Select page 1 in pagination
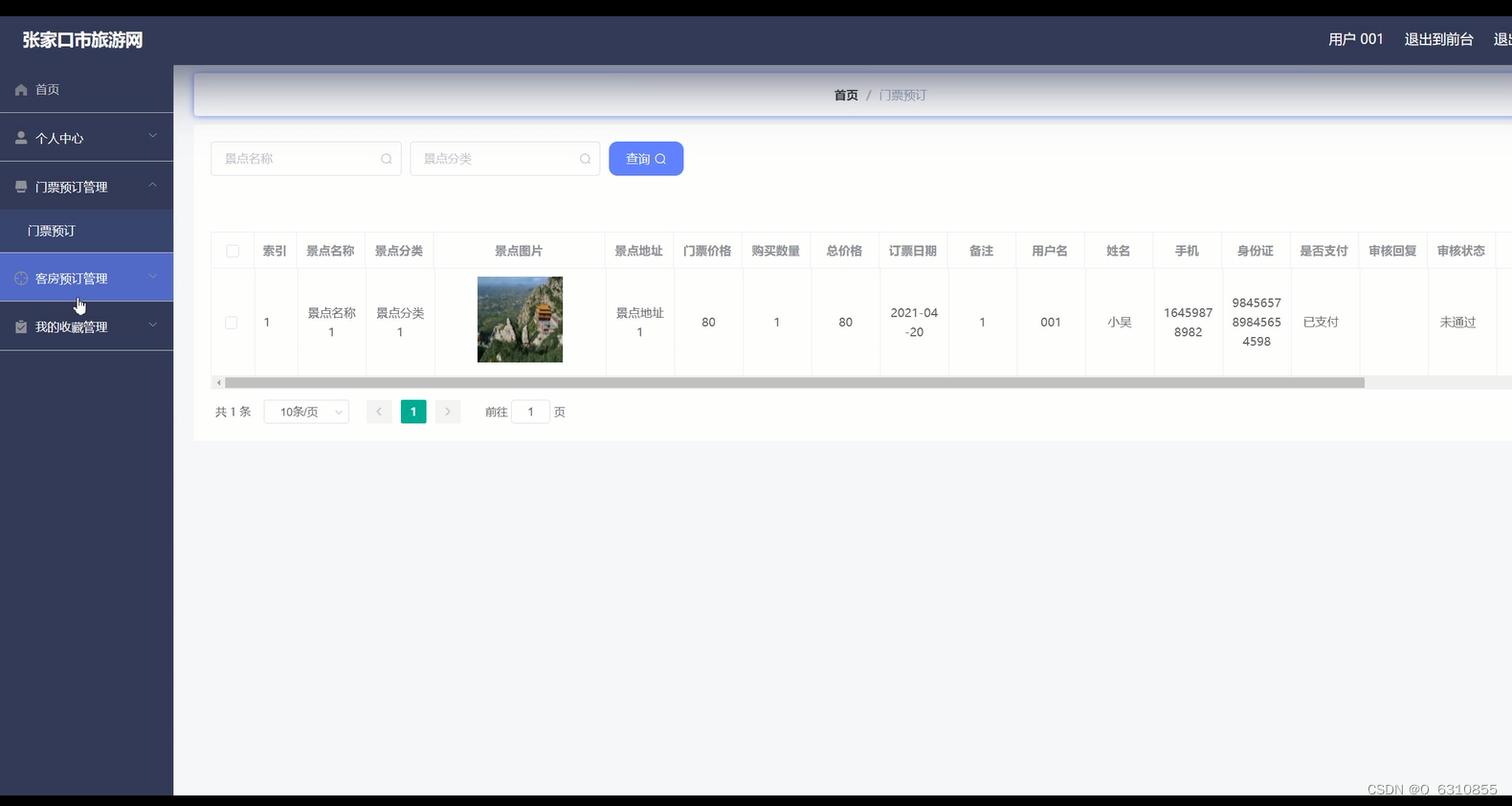 point(413,412)
